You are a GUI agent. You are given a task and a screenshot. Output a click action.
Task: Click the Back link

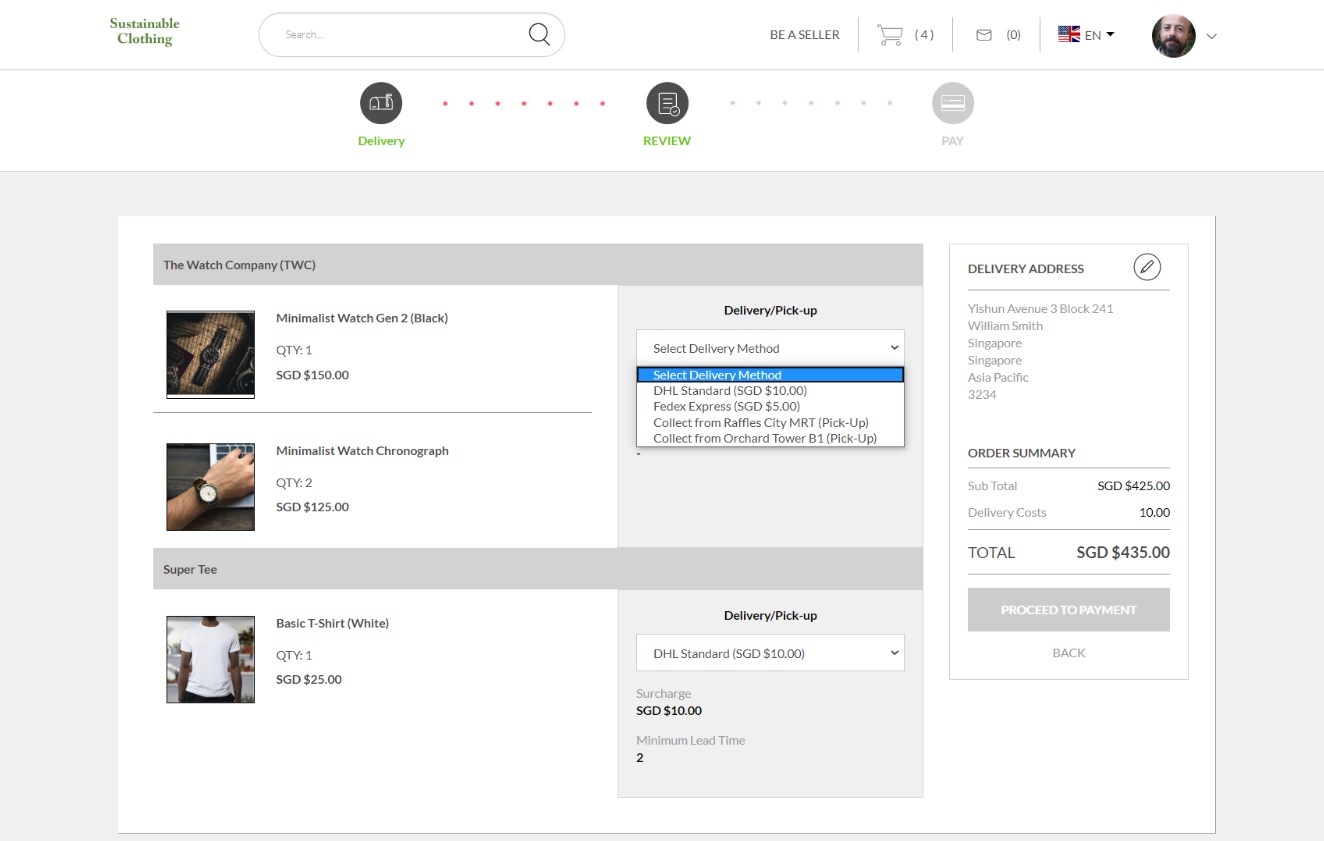tap(1068, 652)
